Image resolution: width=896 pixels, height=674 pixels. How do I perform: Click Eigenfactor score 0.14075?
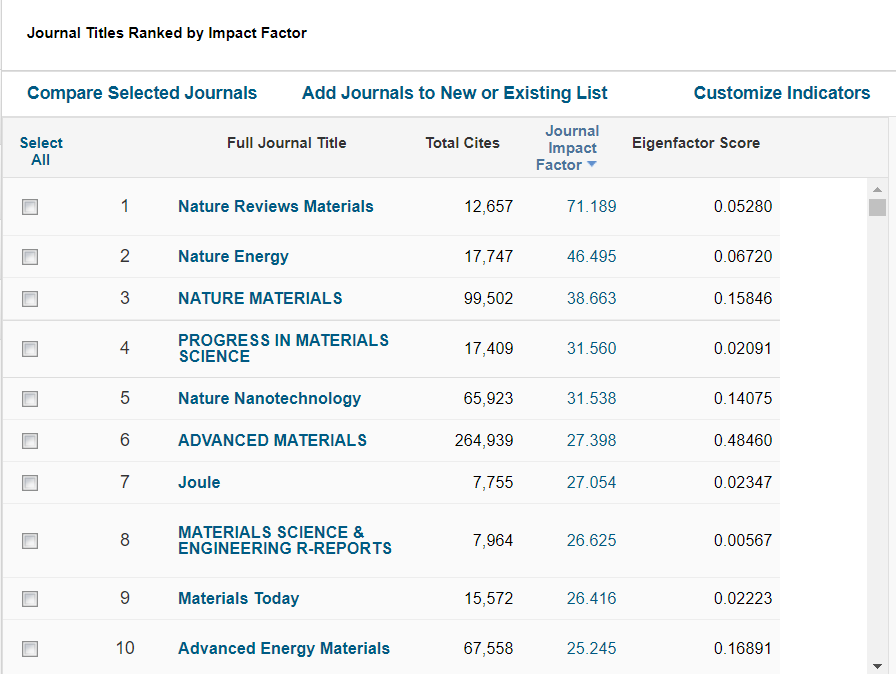pos(743,398)
